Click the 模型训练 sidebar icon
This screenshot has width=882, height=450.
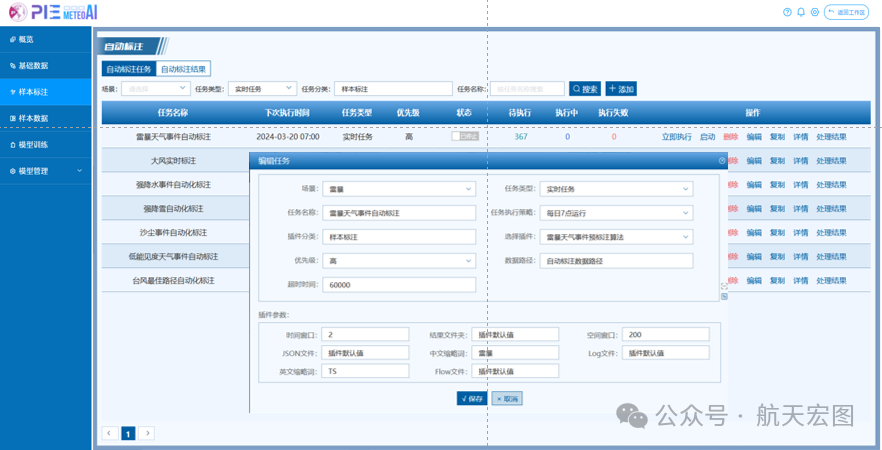[x=11, y=145]
